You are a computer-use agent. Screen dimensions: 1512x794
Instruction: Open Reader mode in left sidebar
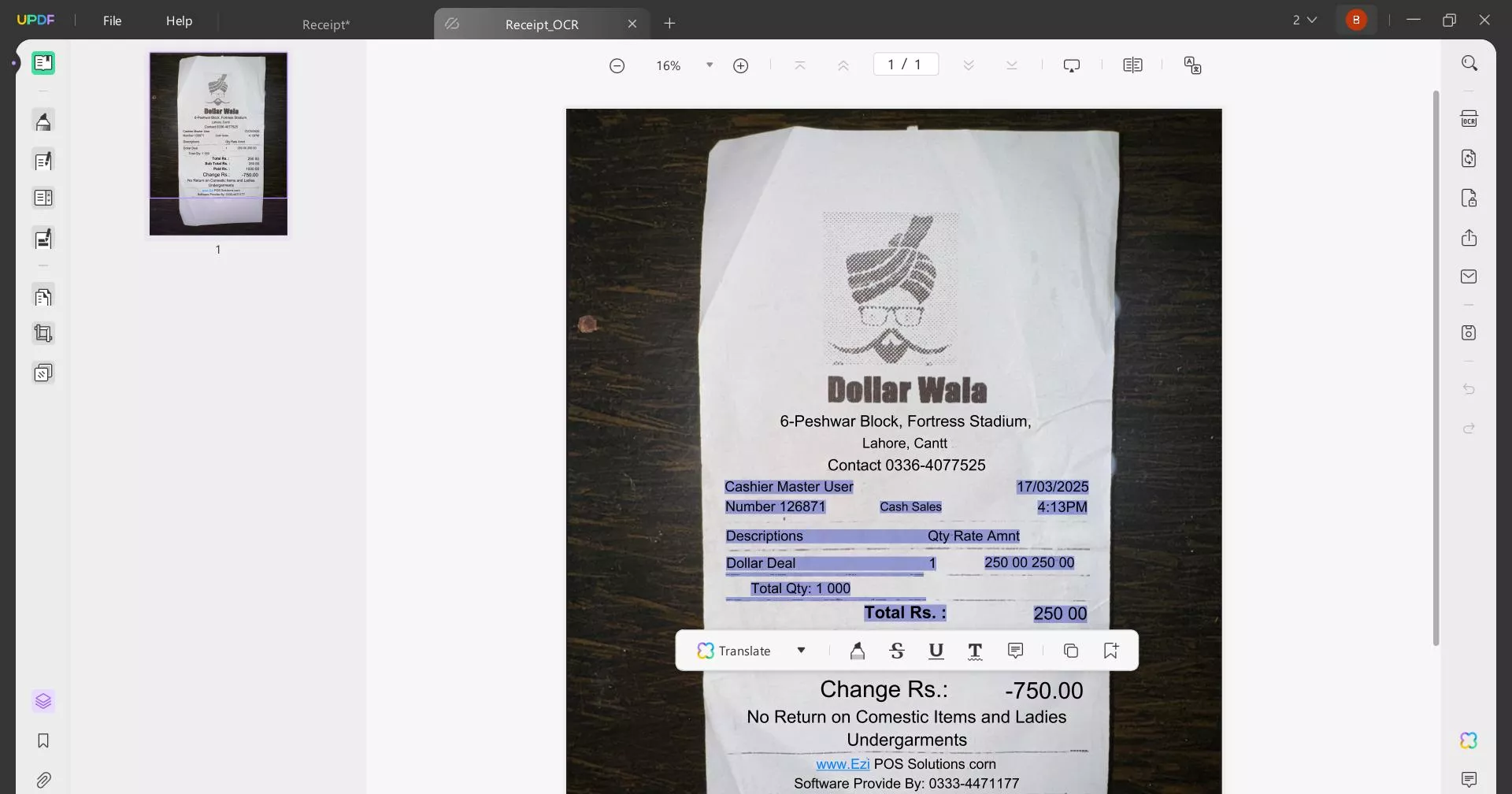43,63
